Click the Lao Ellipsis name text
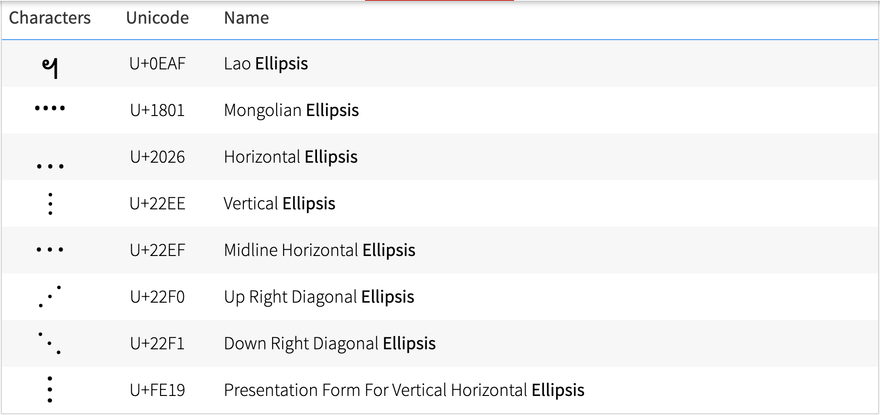 tap(266, 63)
